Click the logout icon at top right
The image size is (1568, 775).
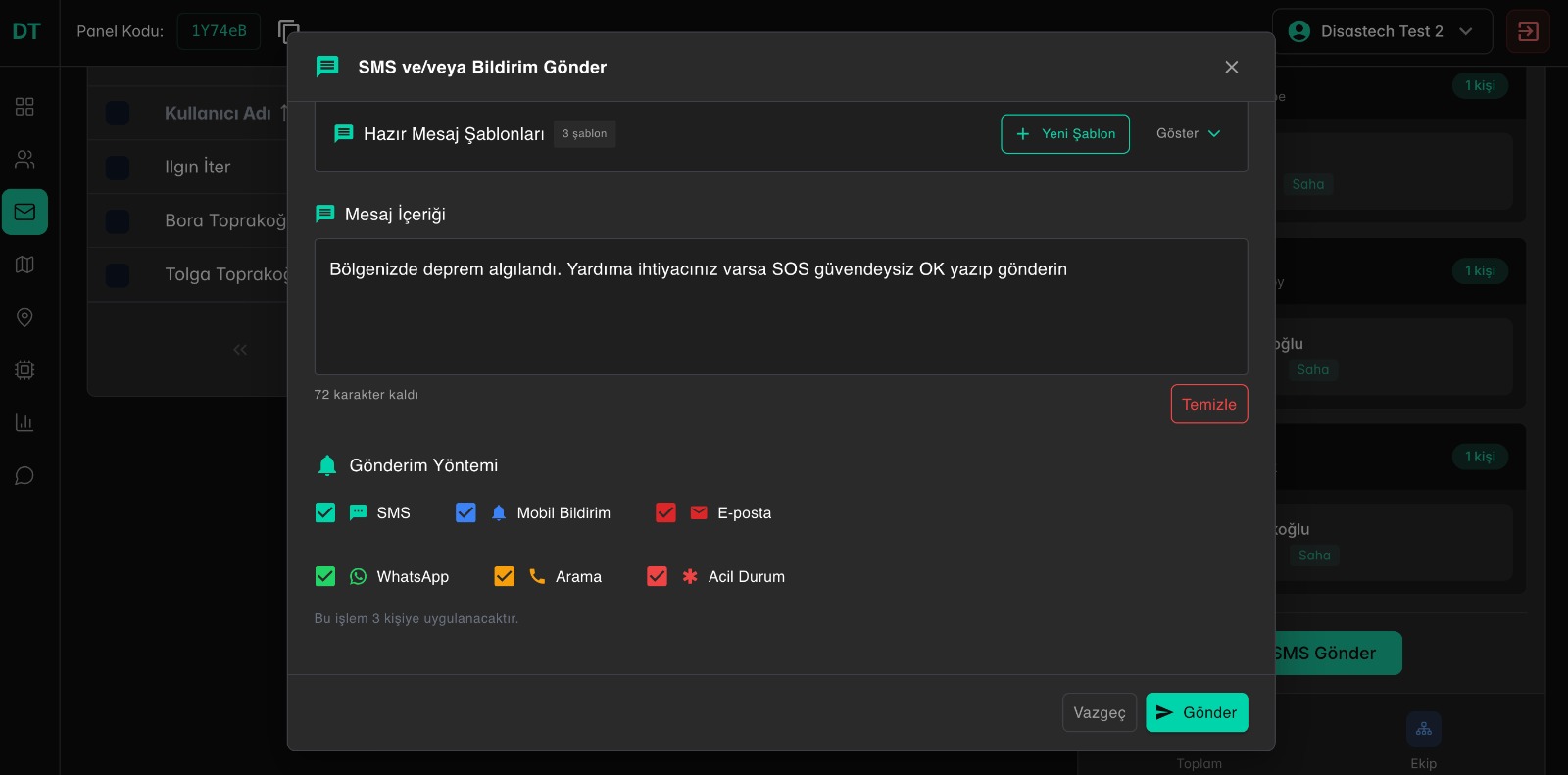tap(1528, 31)
